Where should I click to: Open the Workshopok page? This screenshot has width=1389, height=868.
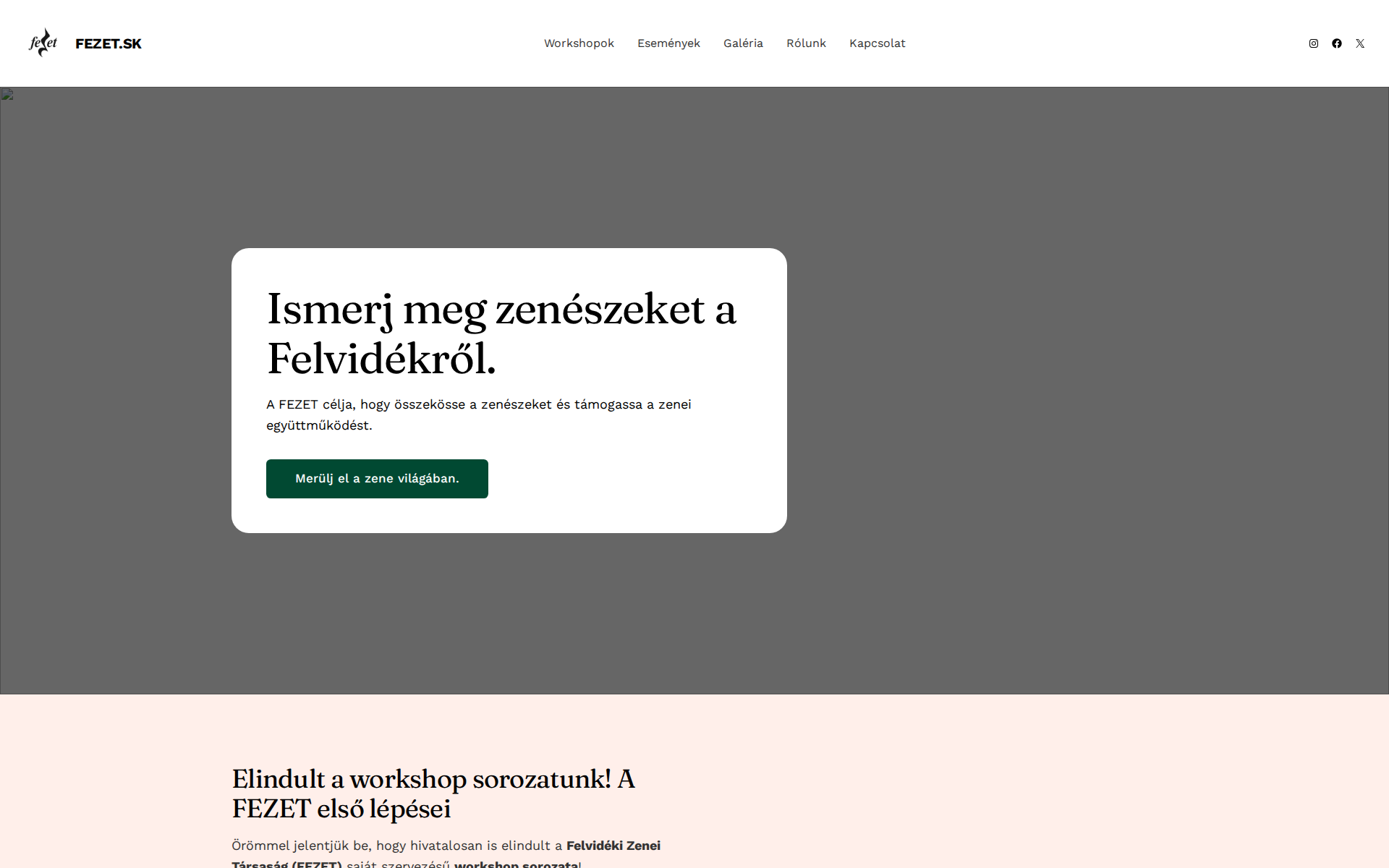pos(579,43)
